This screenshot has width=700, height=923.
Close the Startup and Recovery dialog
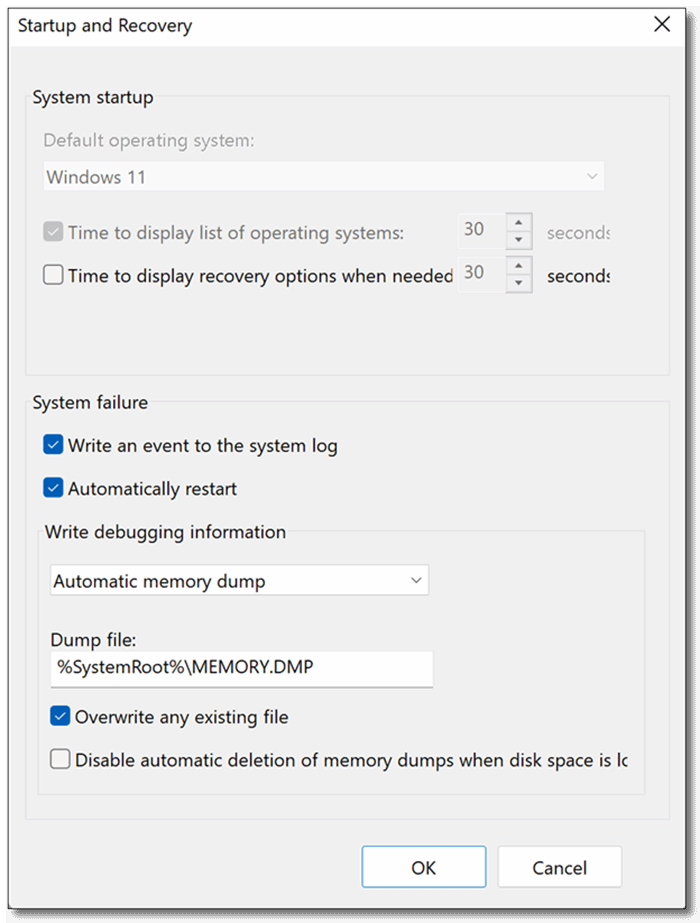tap(661, 25)
